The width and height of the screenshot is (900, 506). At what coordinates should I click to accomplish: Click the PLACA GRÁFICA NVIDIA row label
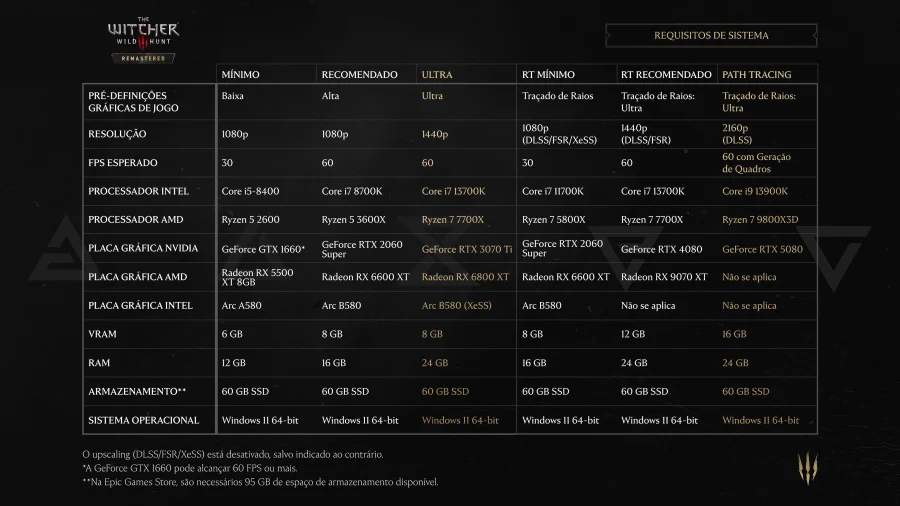pyautogui.click(x=143, y=248)
